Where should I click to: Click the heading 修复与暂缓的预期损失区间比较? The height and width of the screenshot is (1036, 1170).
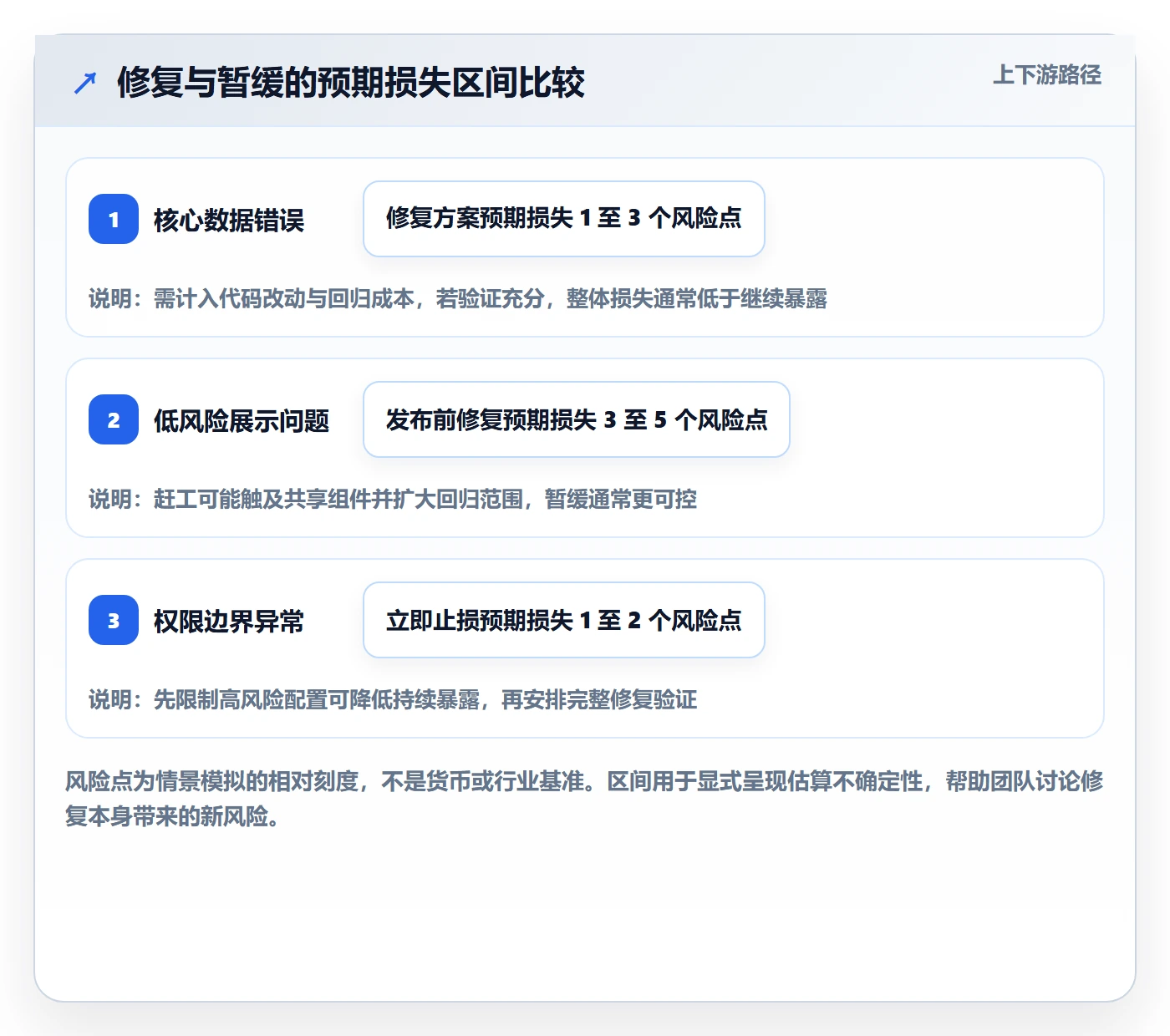click(x=350, y=82)
